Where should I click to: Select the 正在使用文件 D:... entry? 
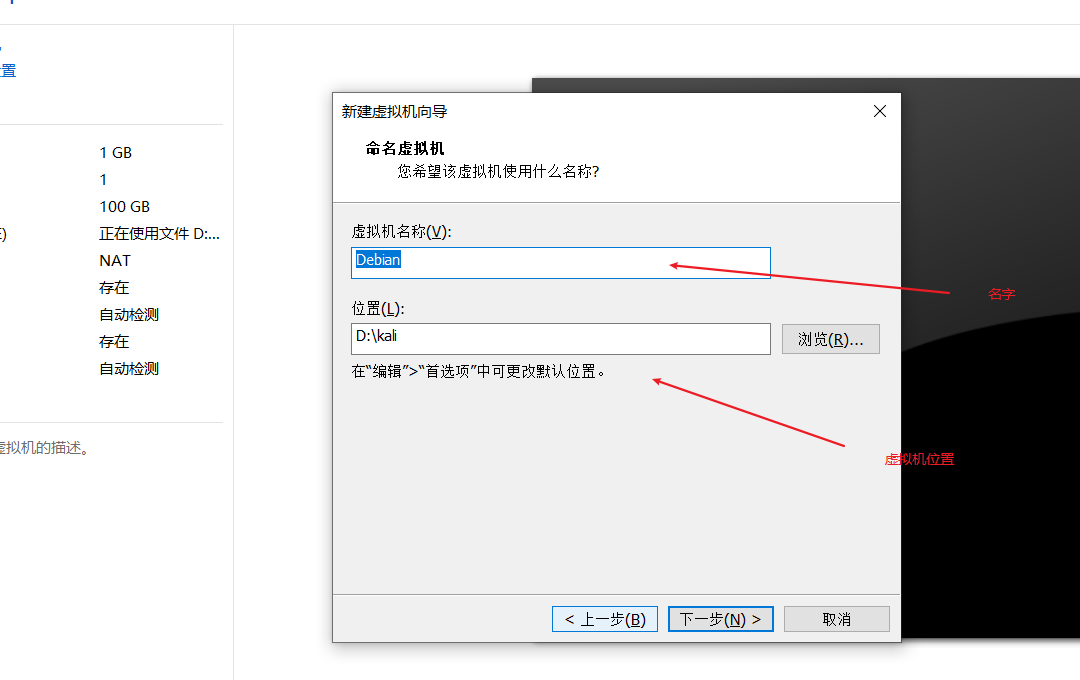pyautogui.click(x=159, y=234)
